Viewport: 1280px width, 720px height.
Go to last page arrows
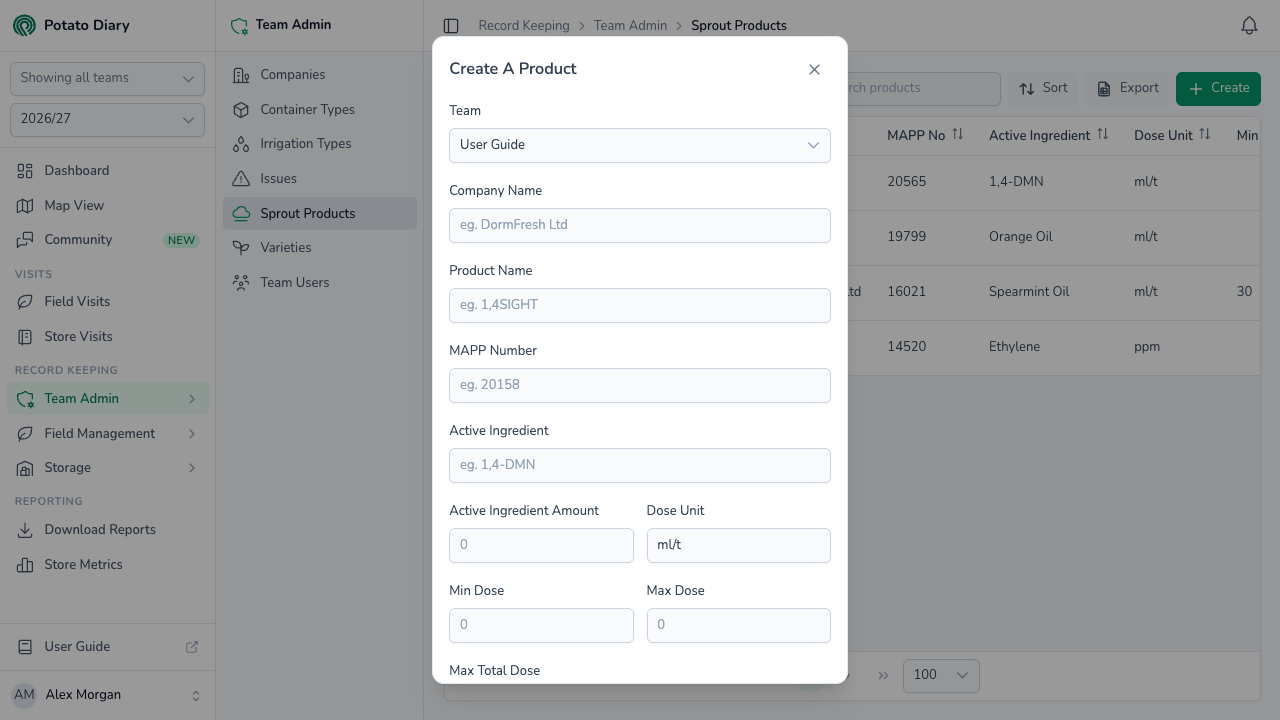883,675
